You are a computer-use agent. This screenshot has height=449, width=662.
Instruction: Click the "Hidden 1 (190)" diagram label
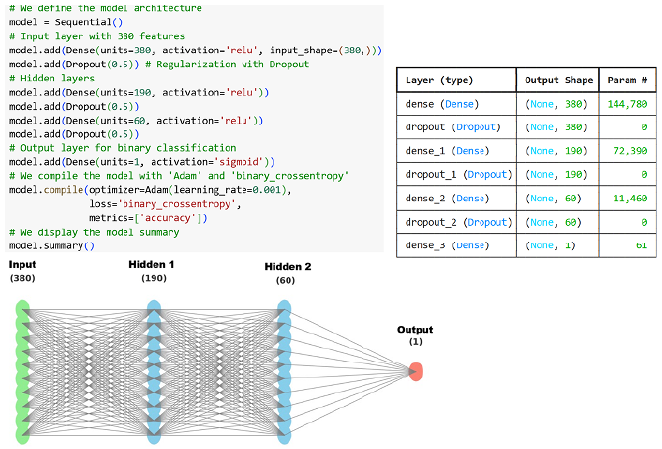click(151, 270)
